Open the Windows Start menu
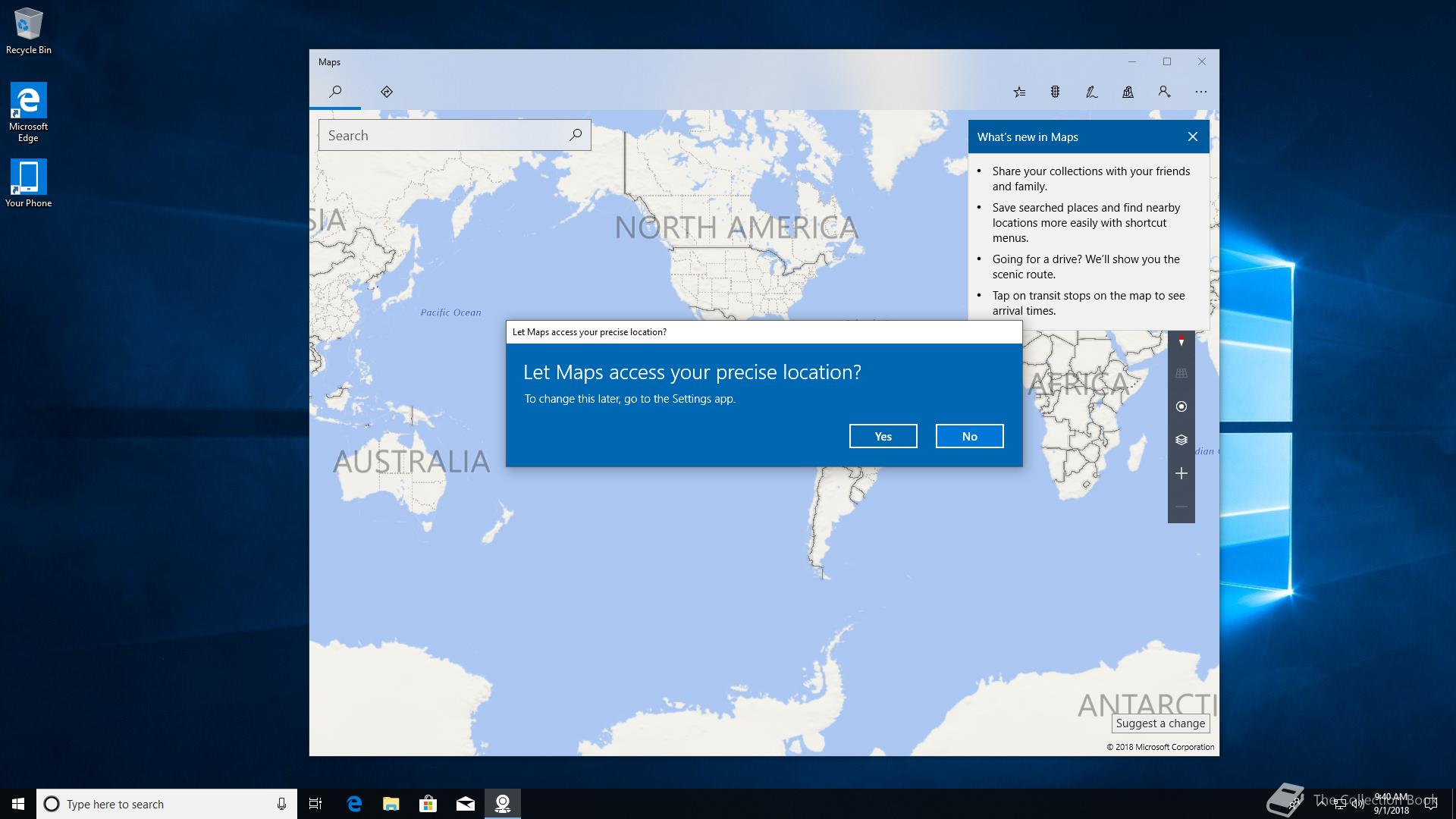The image size is (1456, 819). point(18,804)
